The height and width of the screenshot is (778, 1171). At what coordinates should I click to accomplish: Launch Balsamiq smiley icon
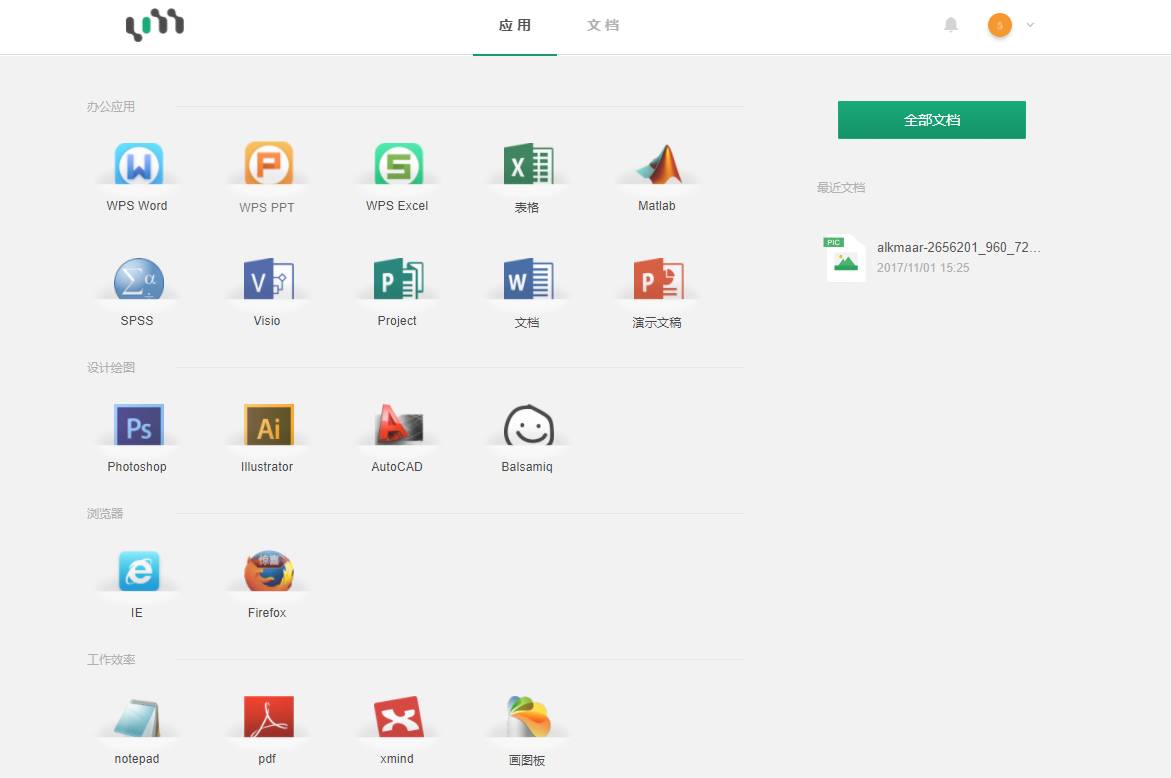click(528, 425)
